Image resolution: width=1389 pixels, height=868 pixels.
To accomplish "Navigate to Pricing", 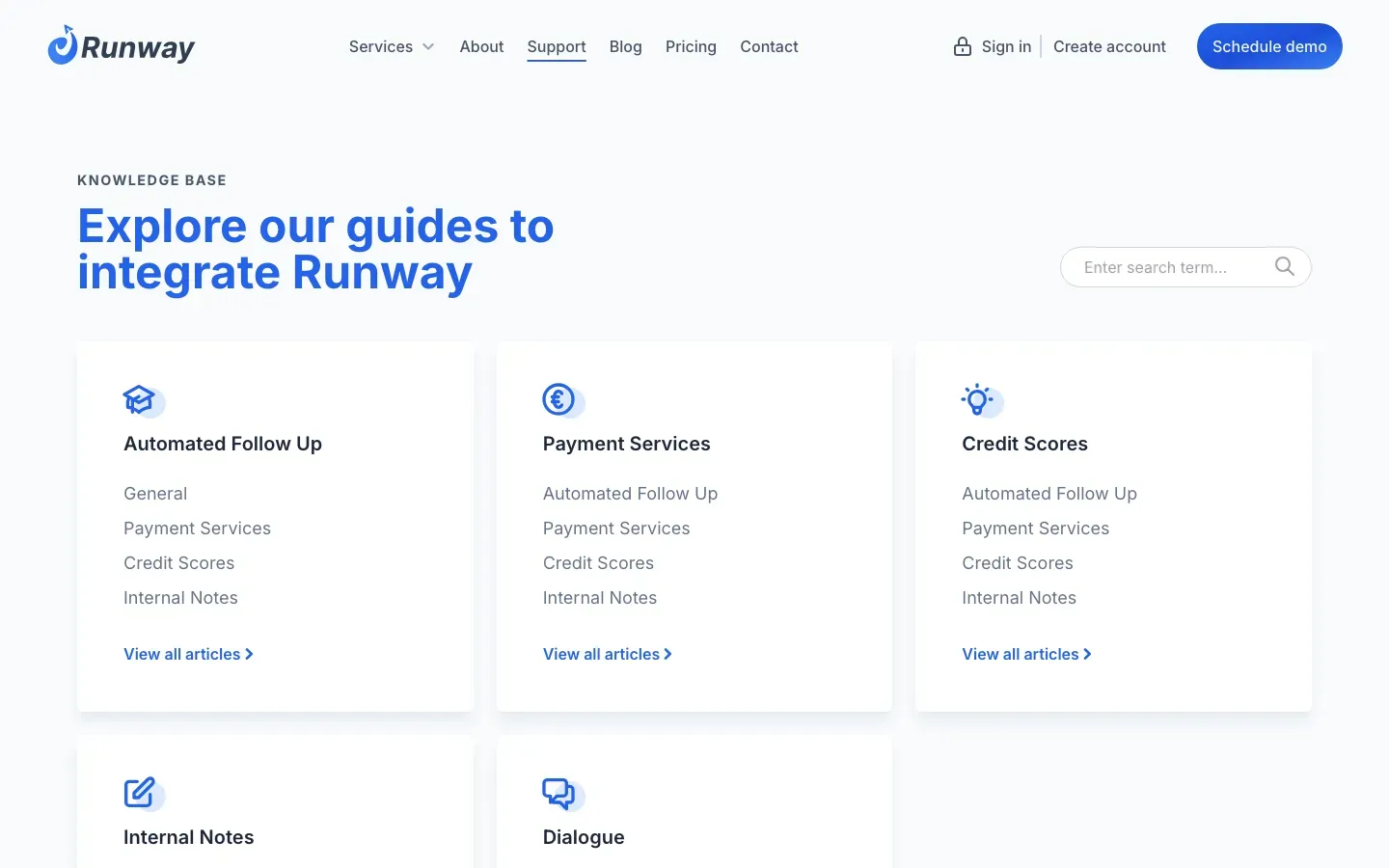I will pyautogui.click(x=691, y=46).
